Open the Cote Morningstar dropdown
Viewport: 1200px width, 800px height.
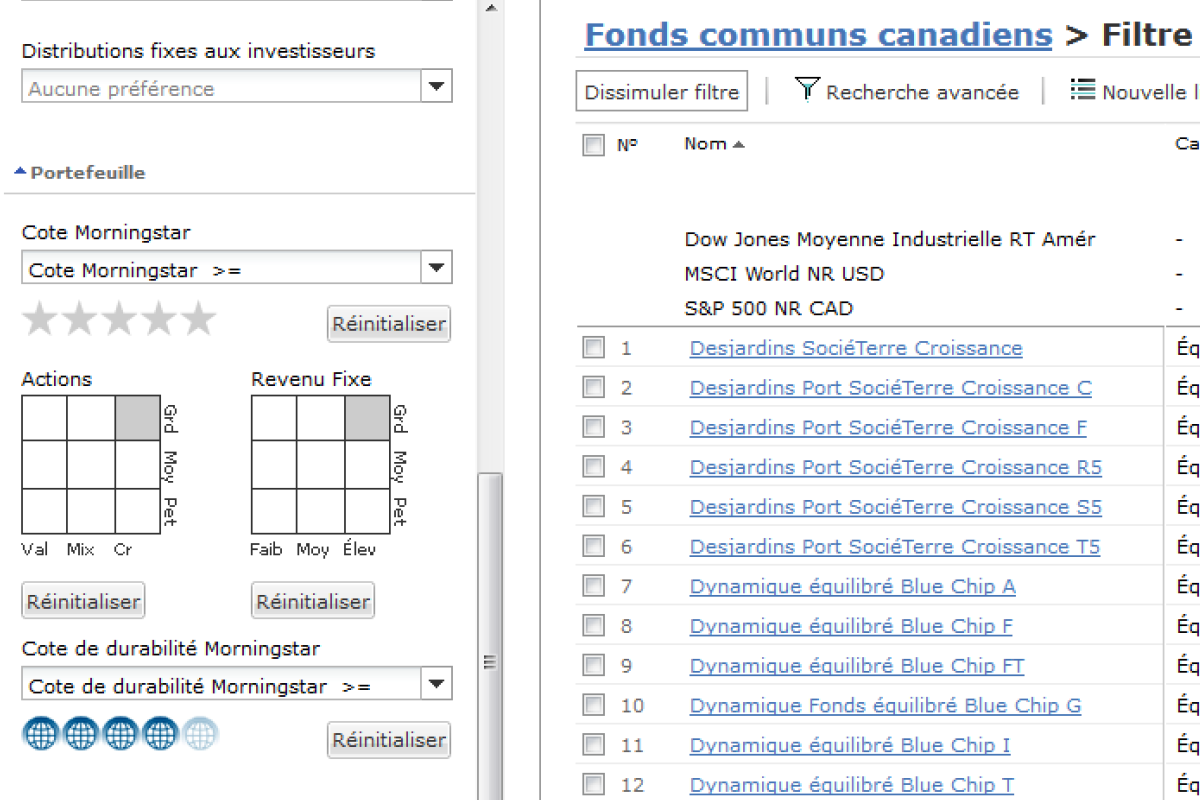coord(435,269)
